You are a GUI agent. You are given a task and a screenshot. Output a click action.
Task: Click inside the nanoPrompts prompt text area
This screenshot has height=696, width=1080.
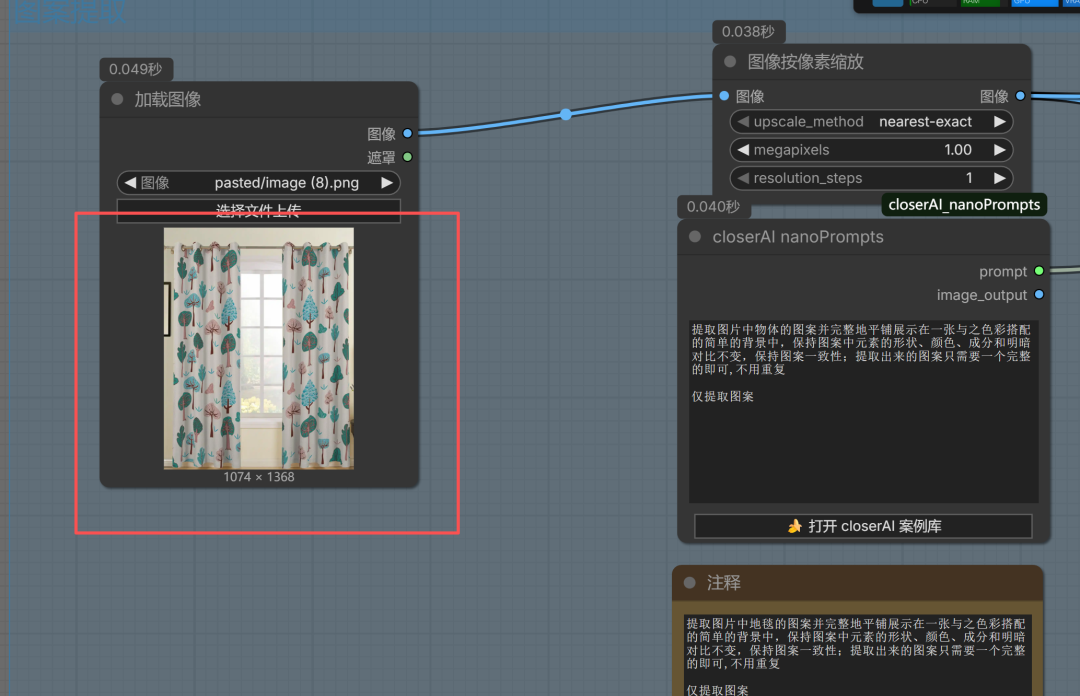[x=864, y=411]
